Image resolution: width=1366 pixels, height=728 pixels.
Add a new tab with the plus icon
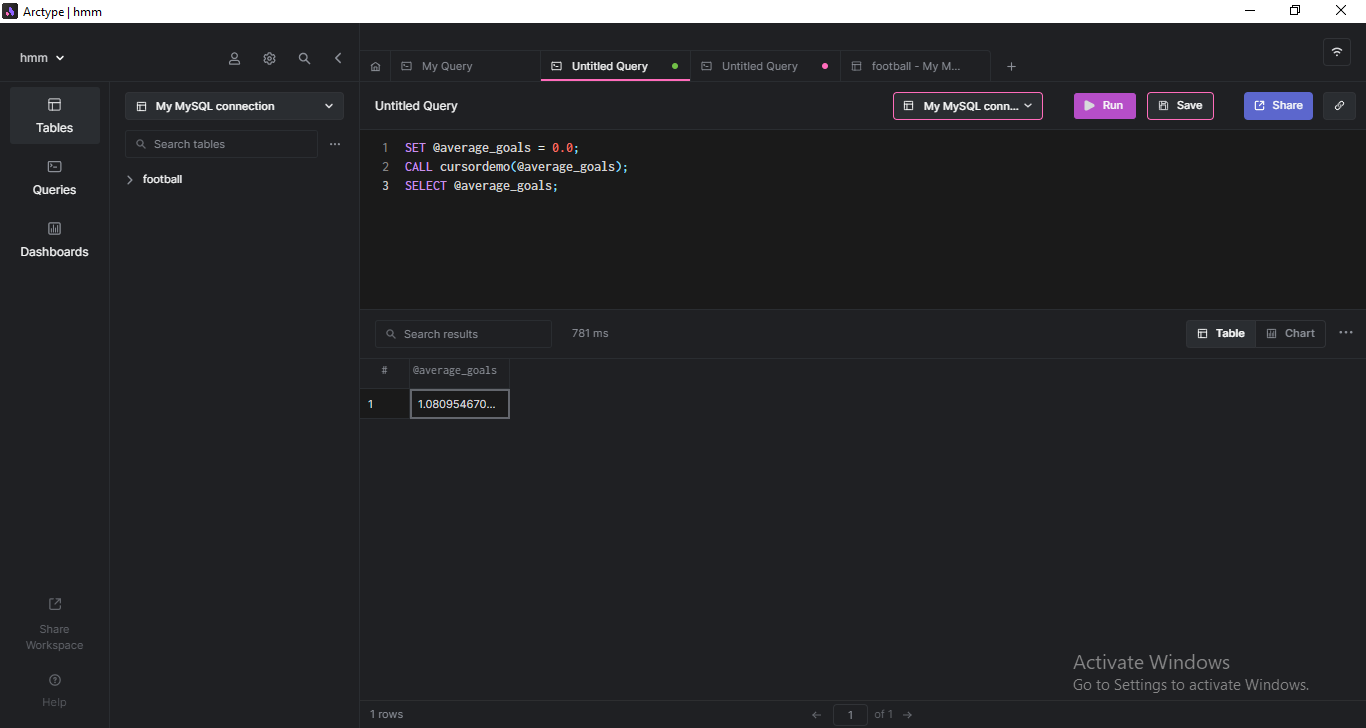(x=1011, y=66)
